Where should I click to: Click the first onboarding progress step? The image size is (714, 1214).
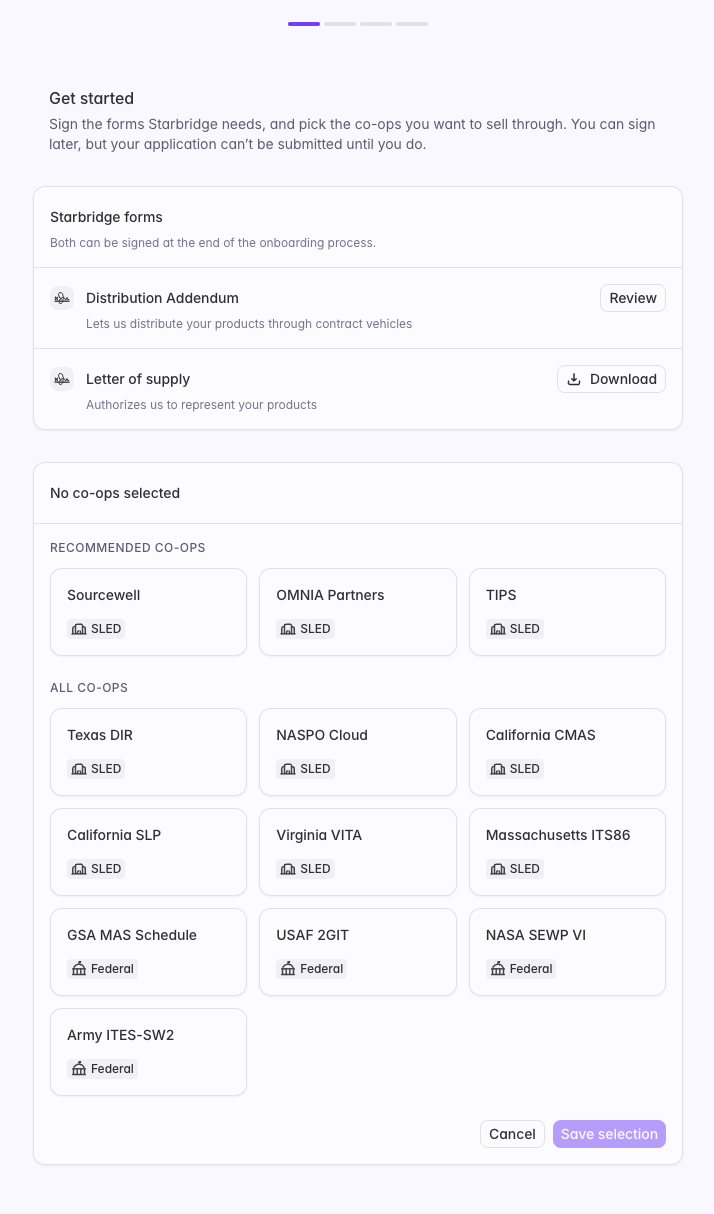(x=304, y=24)
